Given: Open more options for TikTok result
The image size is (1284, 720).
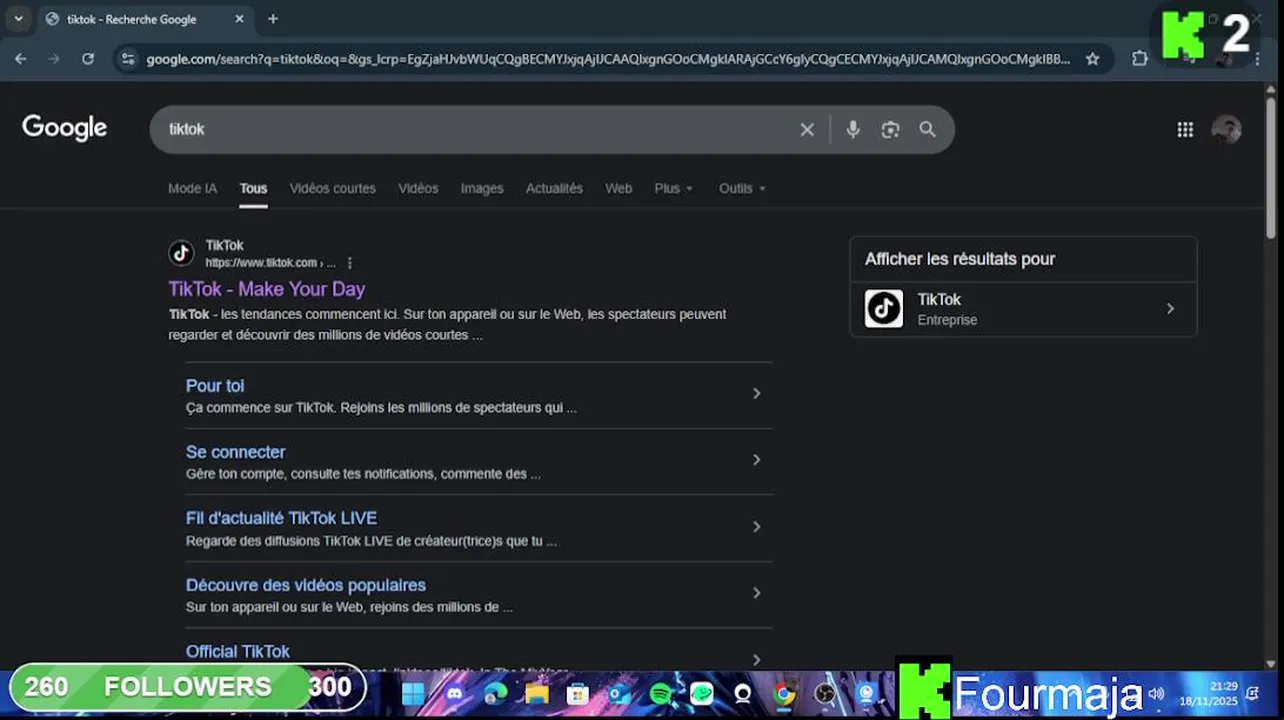Looking at the screenshot, I should [349, 263].
